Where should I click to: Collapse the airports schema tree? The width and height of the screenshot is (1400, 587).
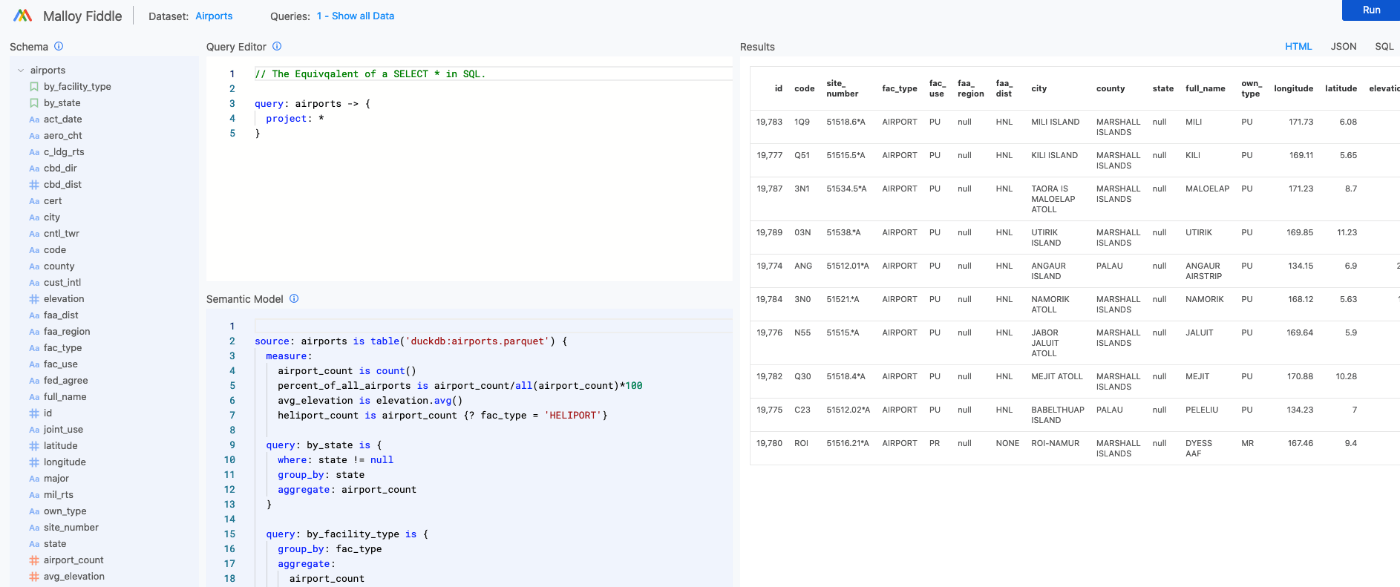pos(21,71)
